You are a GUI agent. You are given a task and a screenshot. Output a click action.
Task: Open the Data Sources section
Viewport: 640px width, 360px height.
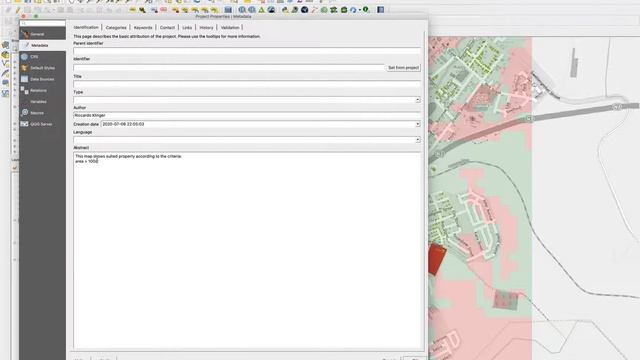[x=42, y=79]
